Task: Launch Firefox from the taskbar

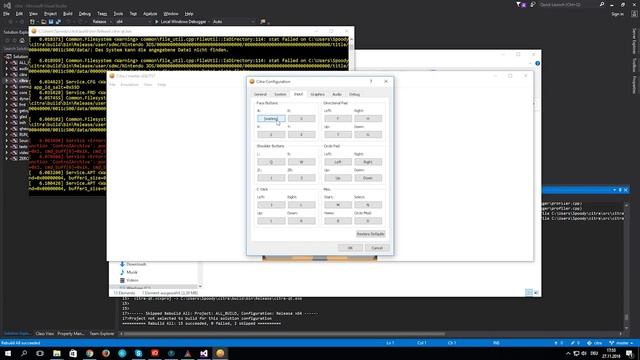Action: pyautogui.click(x=106, y=353)
